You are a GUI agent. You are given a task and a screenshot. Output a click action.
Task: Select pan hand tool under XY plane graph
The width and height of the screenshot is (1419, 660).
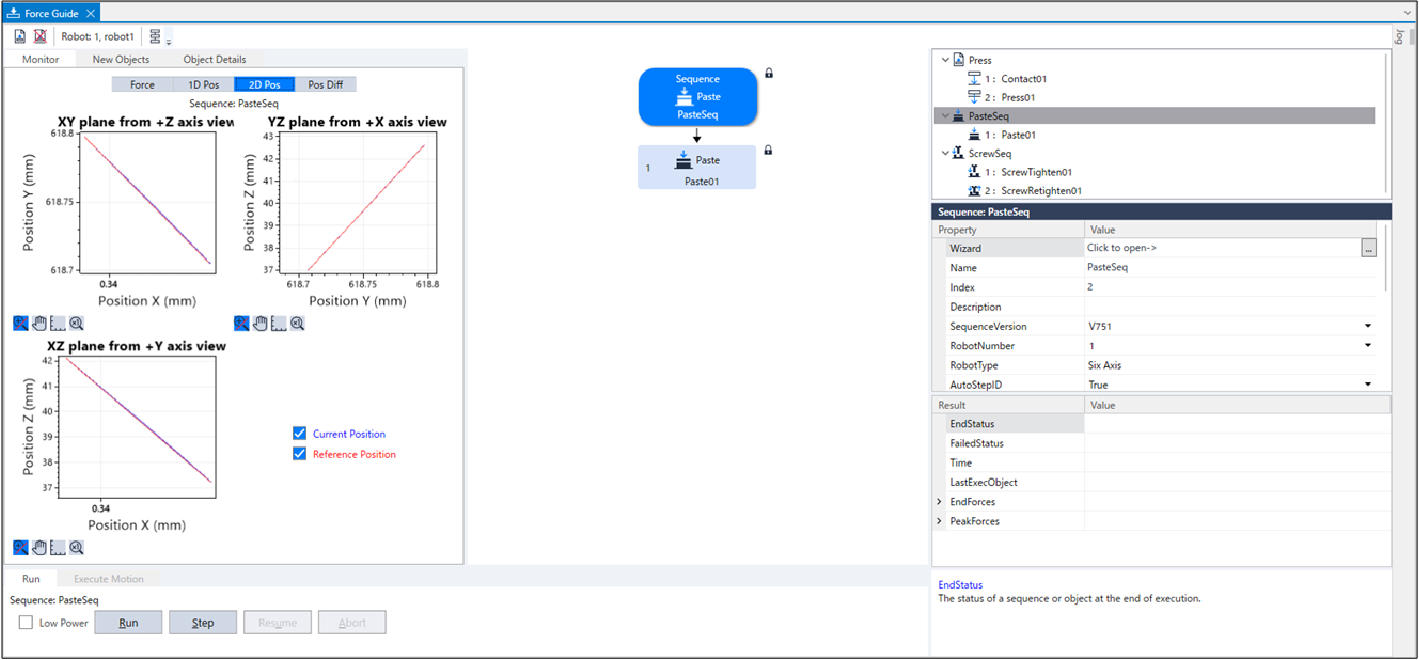(40, 323)
